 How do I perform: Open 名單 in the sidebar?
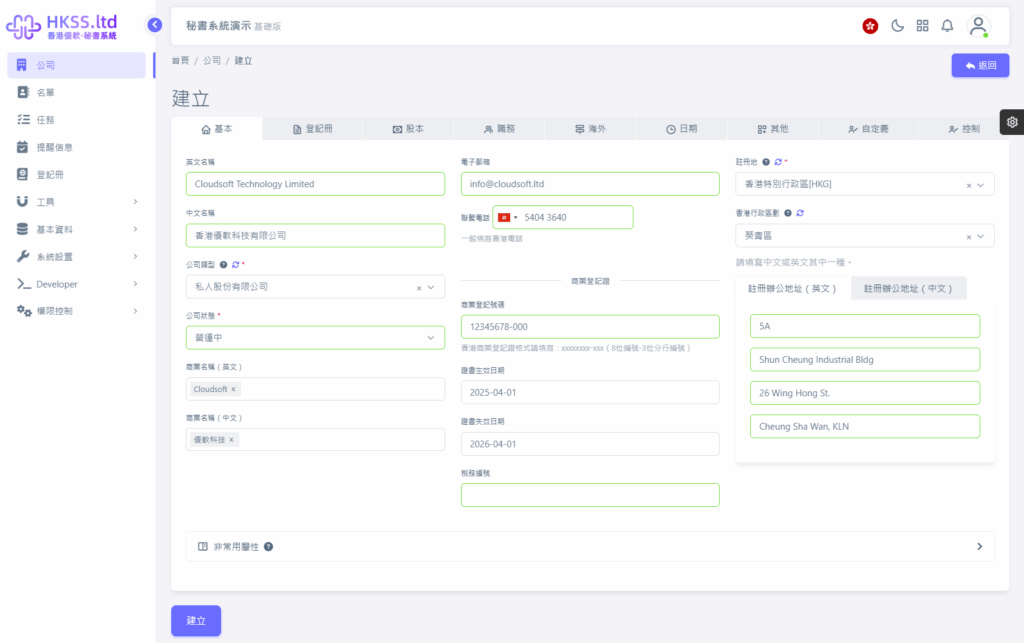(x=76, y=93)
